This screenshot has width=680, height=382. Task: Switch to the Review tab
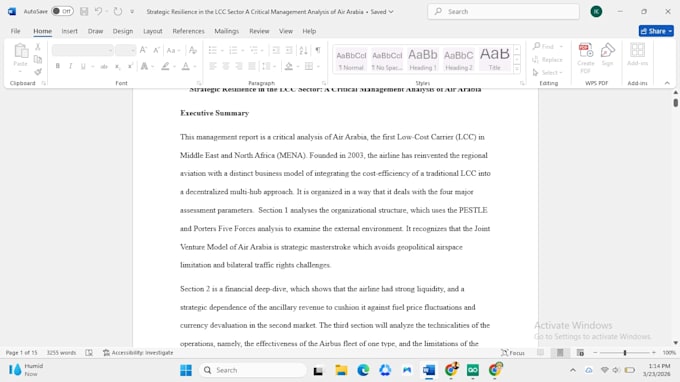[259, 31]
